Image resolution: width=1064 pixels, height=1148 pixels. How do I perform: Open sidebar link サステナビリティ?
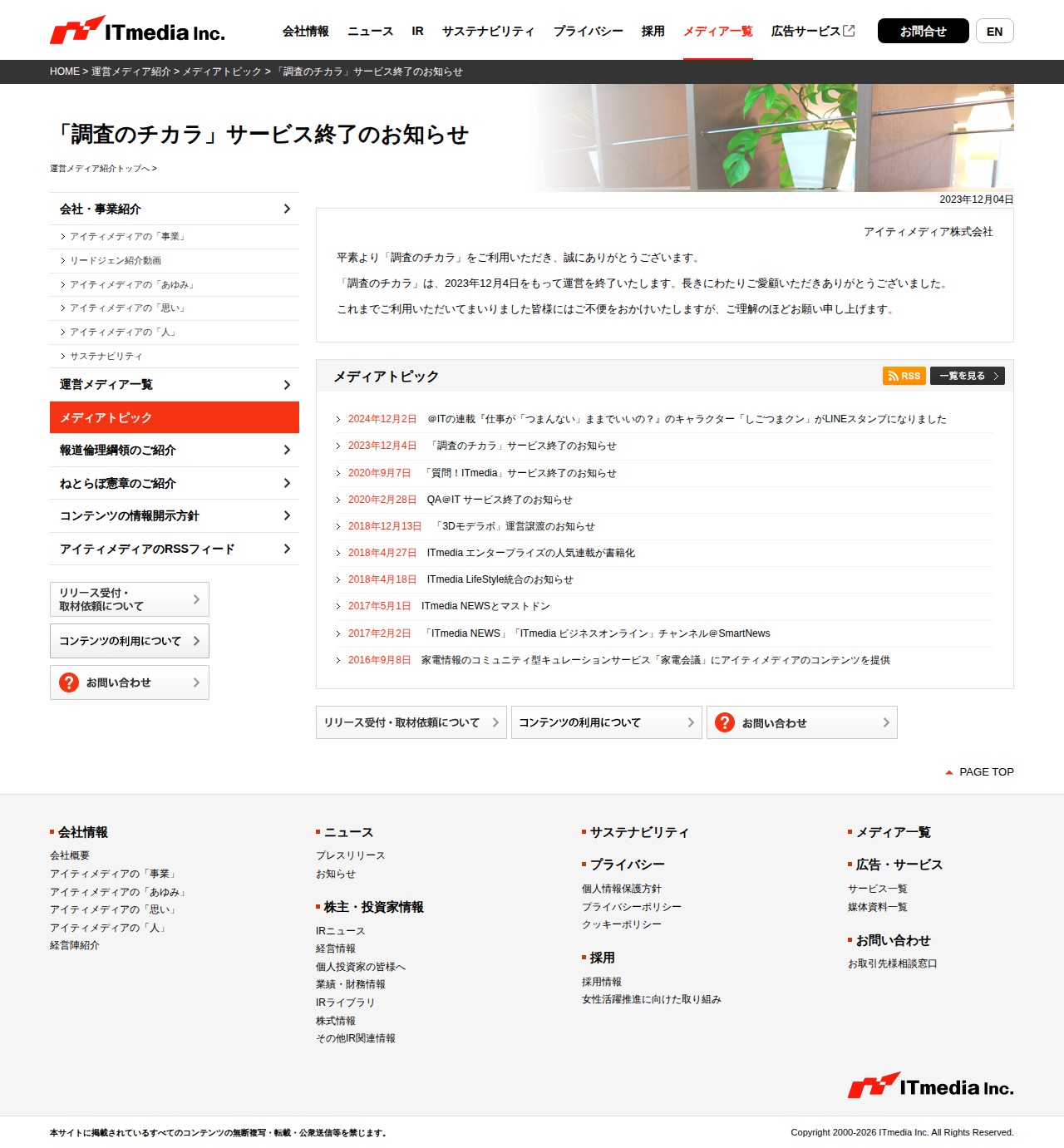pos(106,357)
